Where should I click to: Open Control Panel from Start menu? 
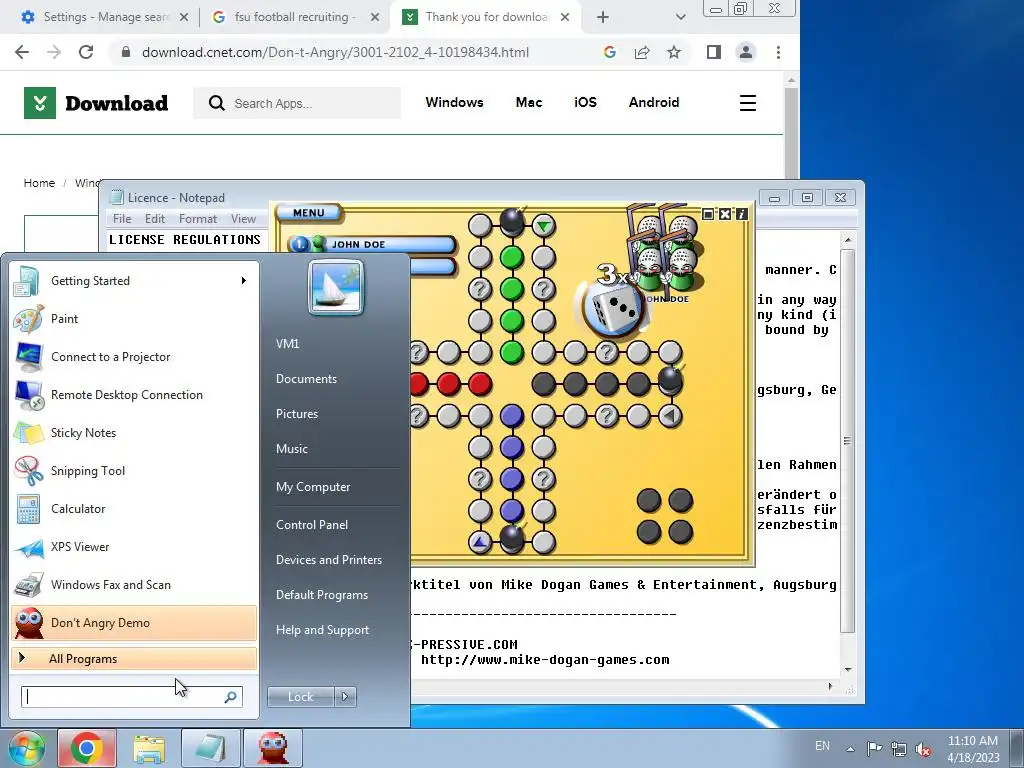point(312,524)
